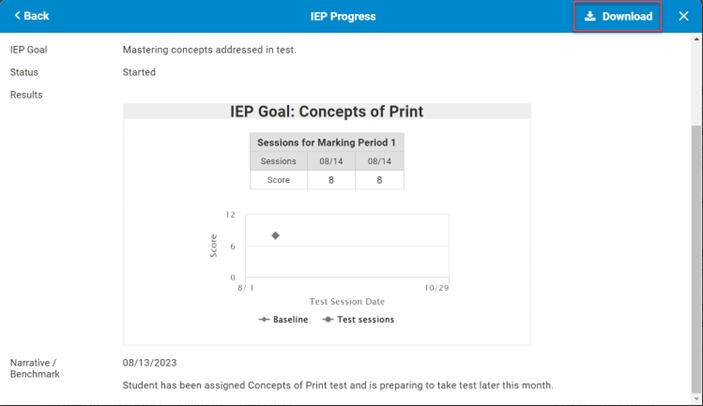Image resolution: width=703 pixels, height=406 pixels.
Task: Click the Baseline legend entry
Action: pos(283,320)
